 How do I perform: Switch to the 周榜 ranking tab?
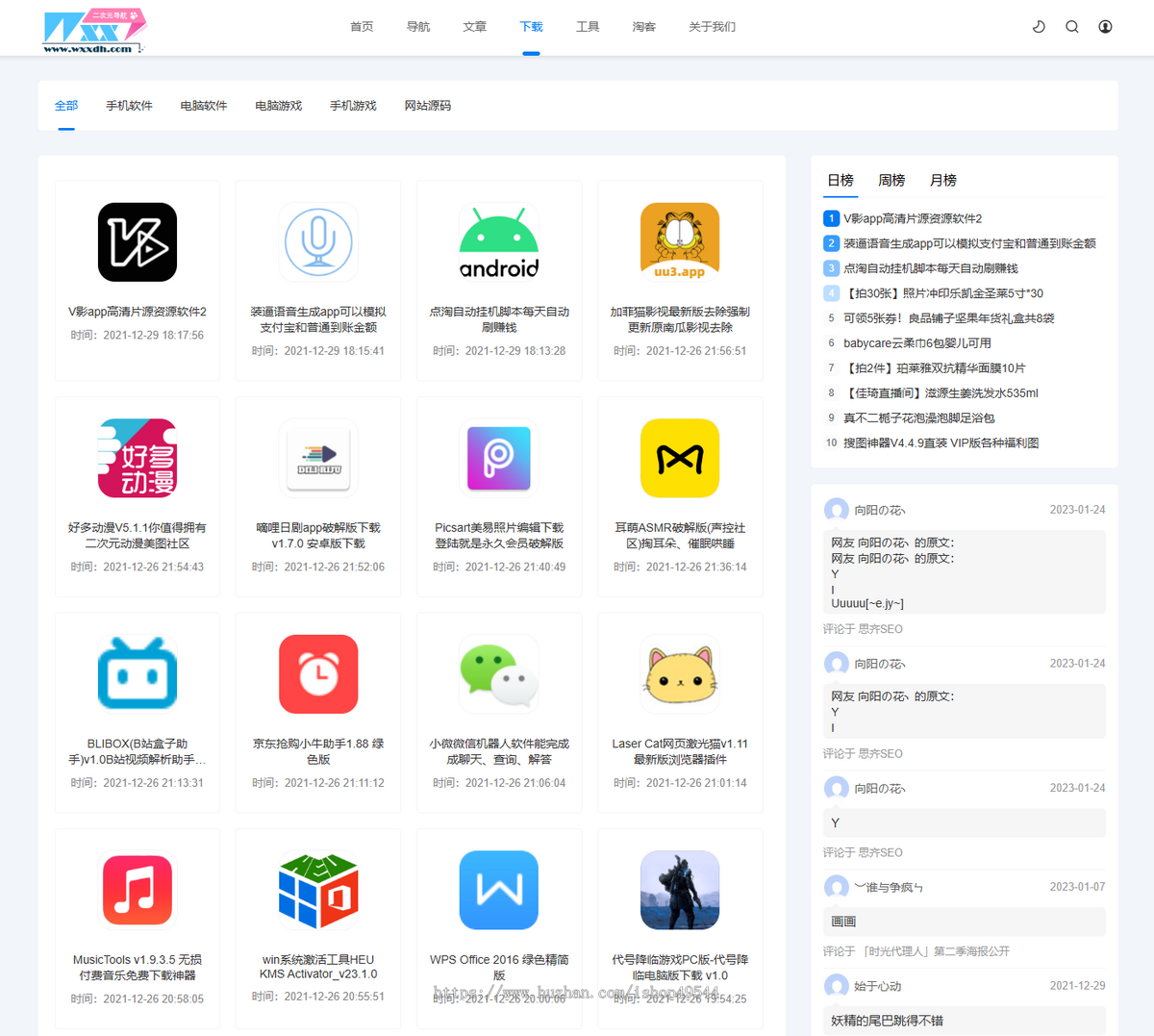(891, 180)
